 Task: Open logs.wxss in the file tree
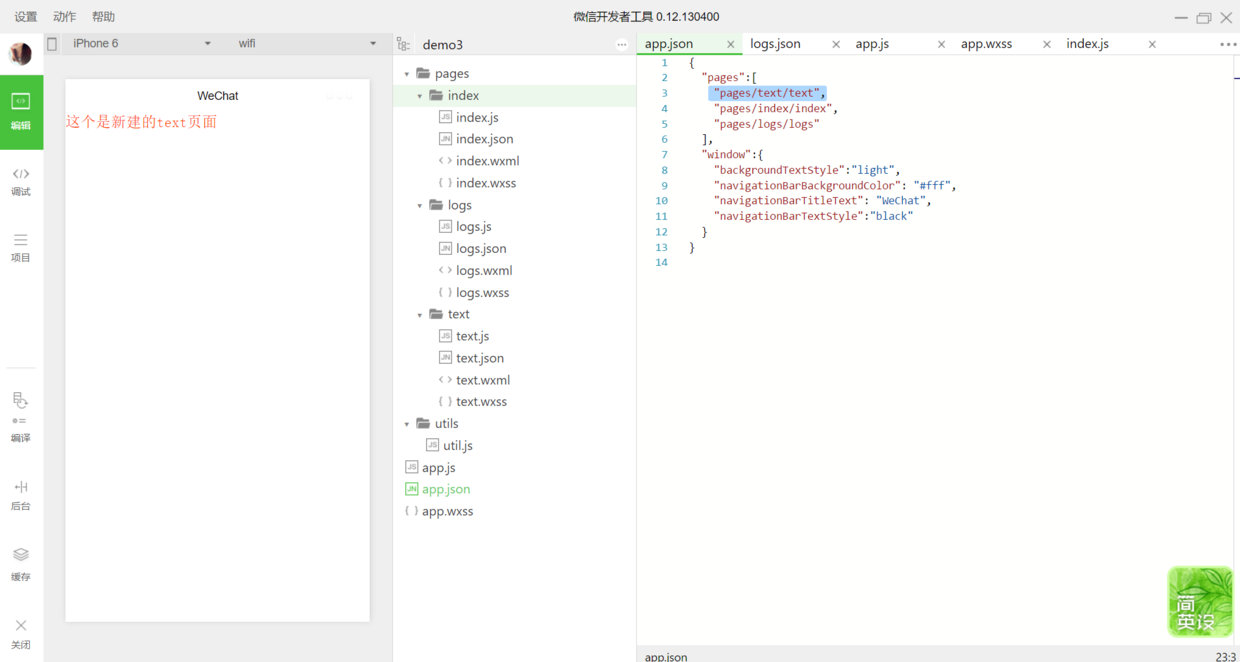pos(483,293)
